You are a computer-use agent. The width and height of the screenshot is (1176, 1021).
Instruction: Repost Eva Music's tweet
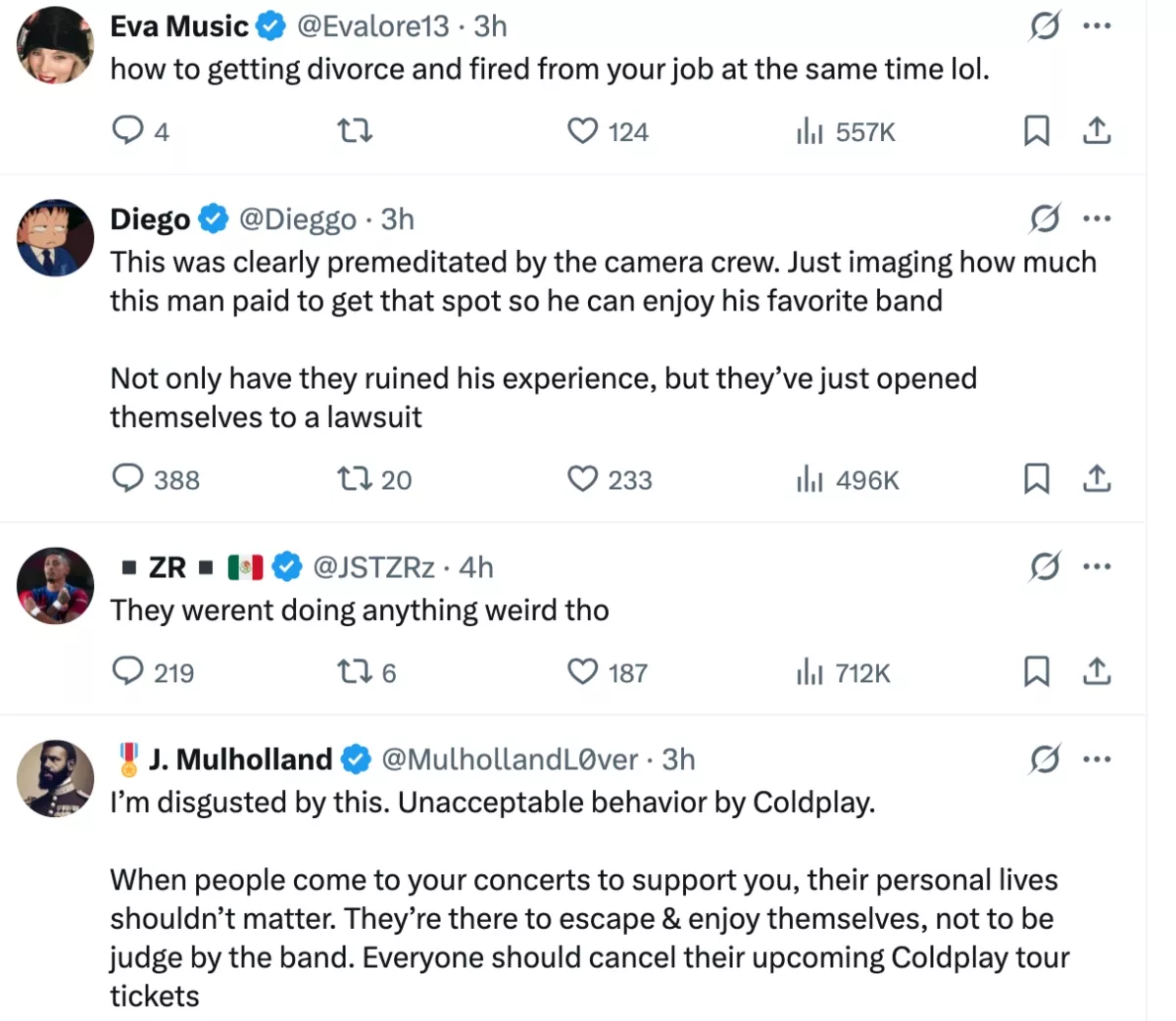(354, 130)
